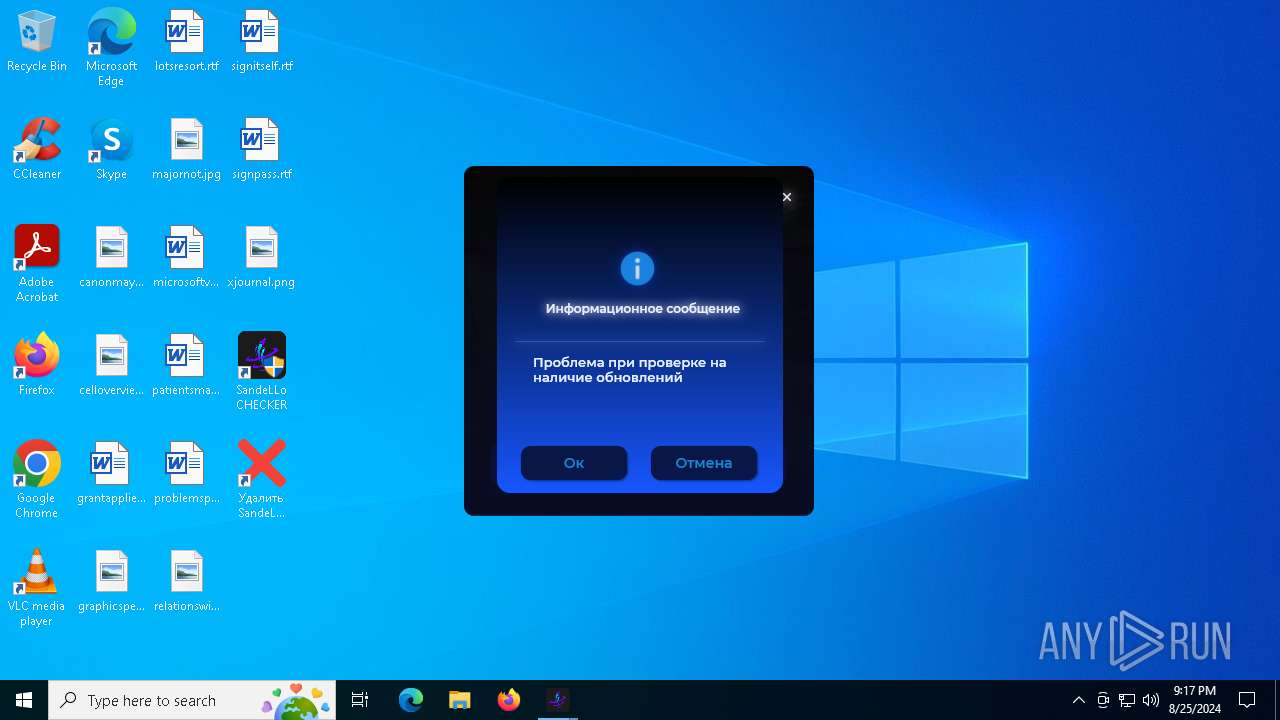Open File Explorer from taskbar
This screenshot has height=720, width=1280.
coord(460,700)
